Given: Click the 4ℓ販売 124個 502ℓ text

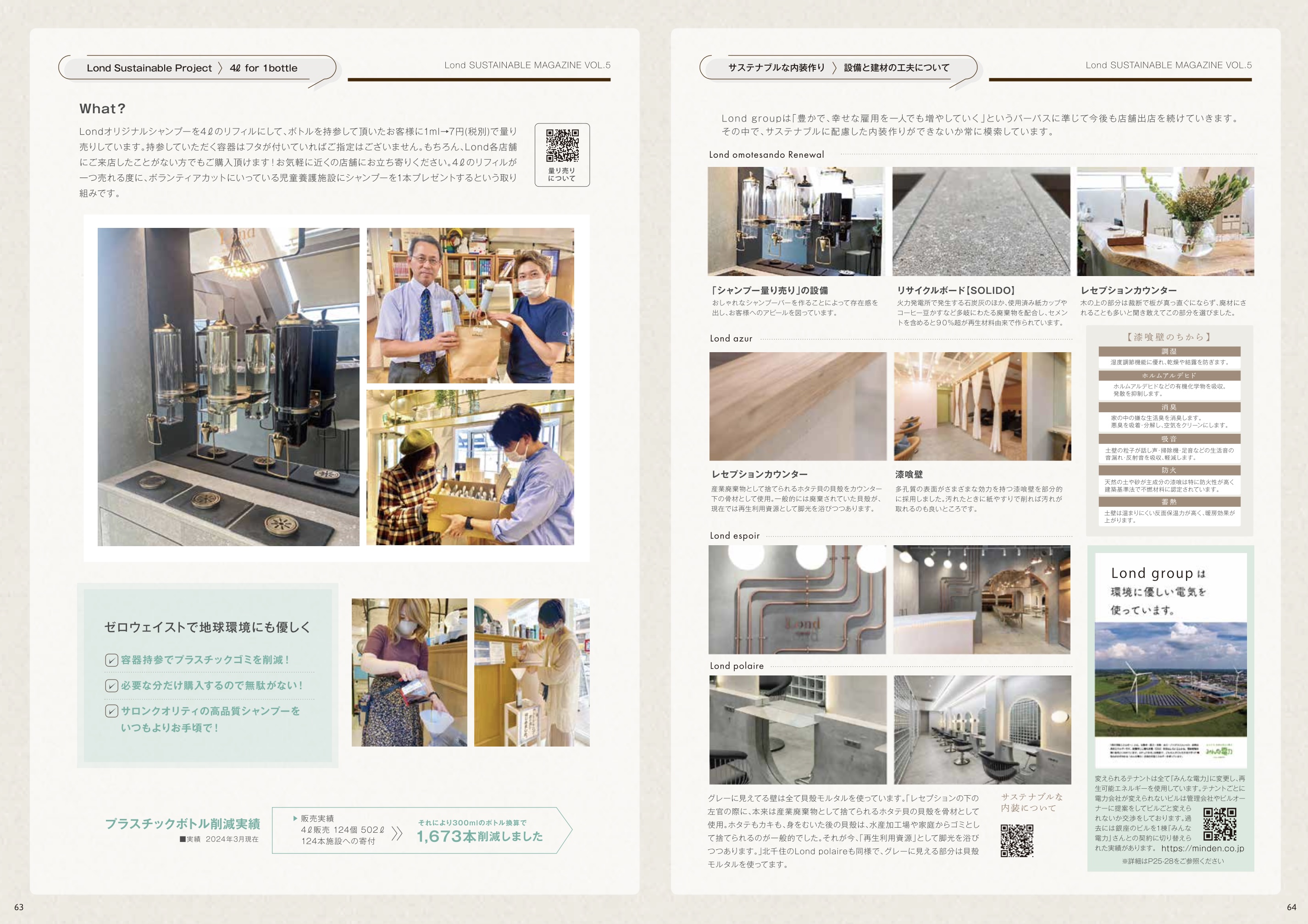Looking at the screenshot, I should point(343,830).
